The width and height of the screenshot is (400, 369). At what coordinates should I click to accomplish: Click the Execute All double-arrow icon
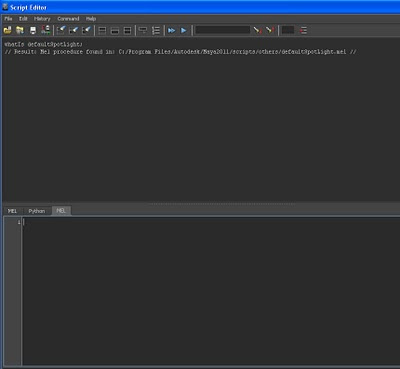[x=171, y=30]
